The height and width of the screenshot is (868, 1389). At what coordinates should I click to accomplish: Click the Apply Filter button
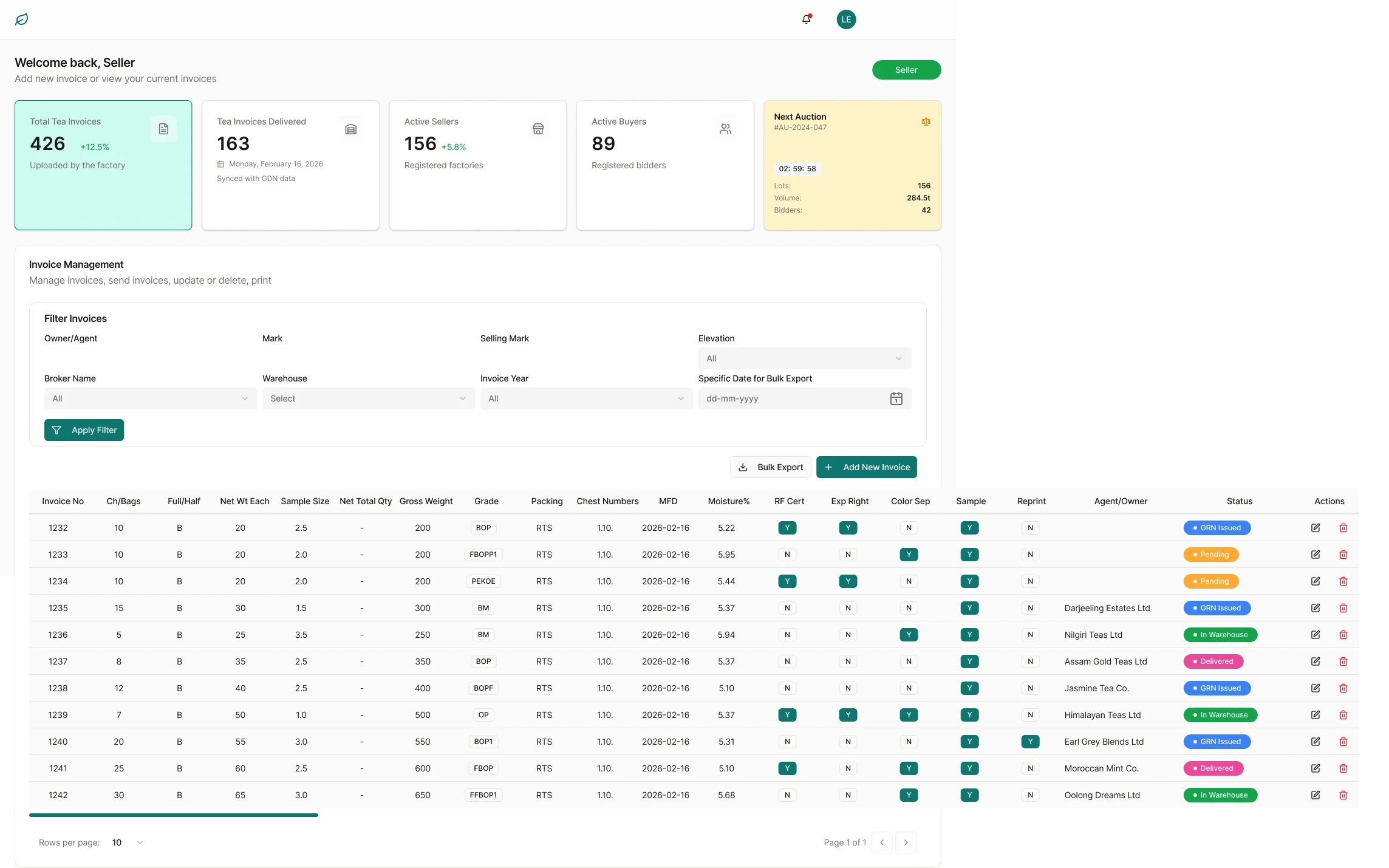[84, 430]
